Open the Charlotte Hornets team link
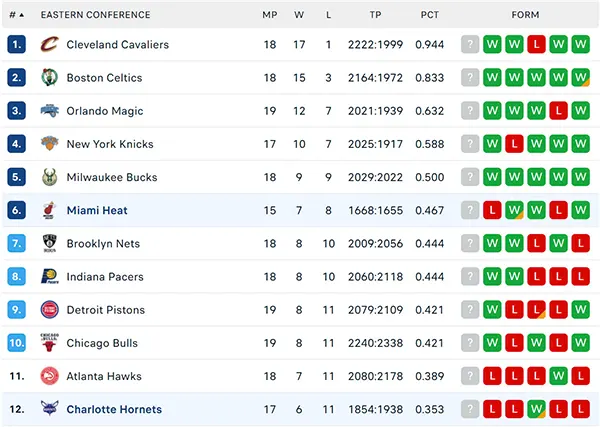The image size is (600, 427). pos(114,409)
